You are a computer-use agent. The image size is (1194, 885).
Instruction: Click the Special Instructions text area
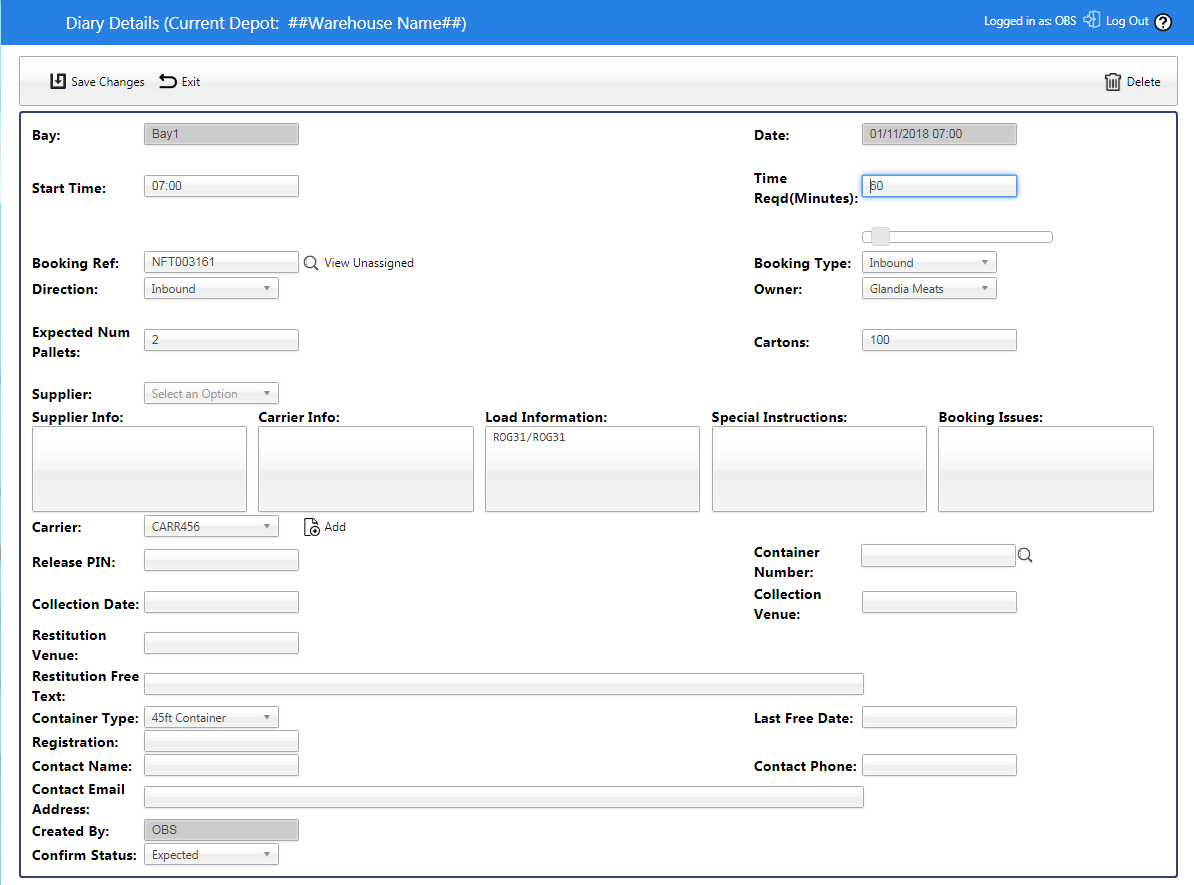[819, 469]
